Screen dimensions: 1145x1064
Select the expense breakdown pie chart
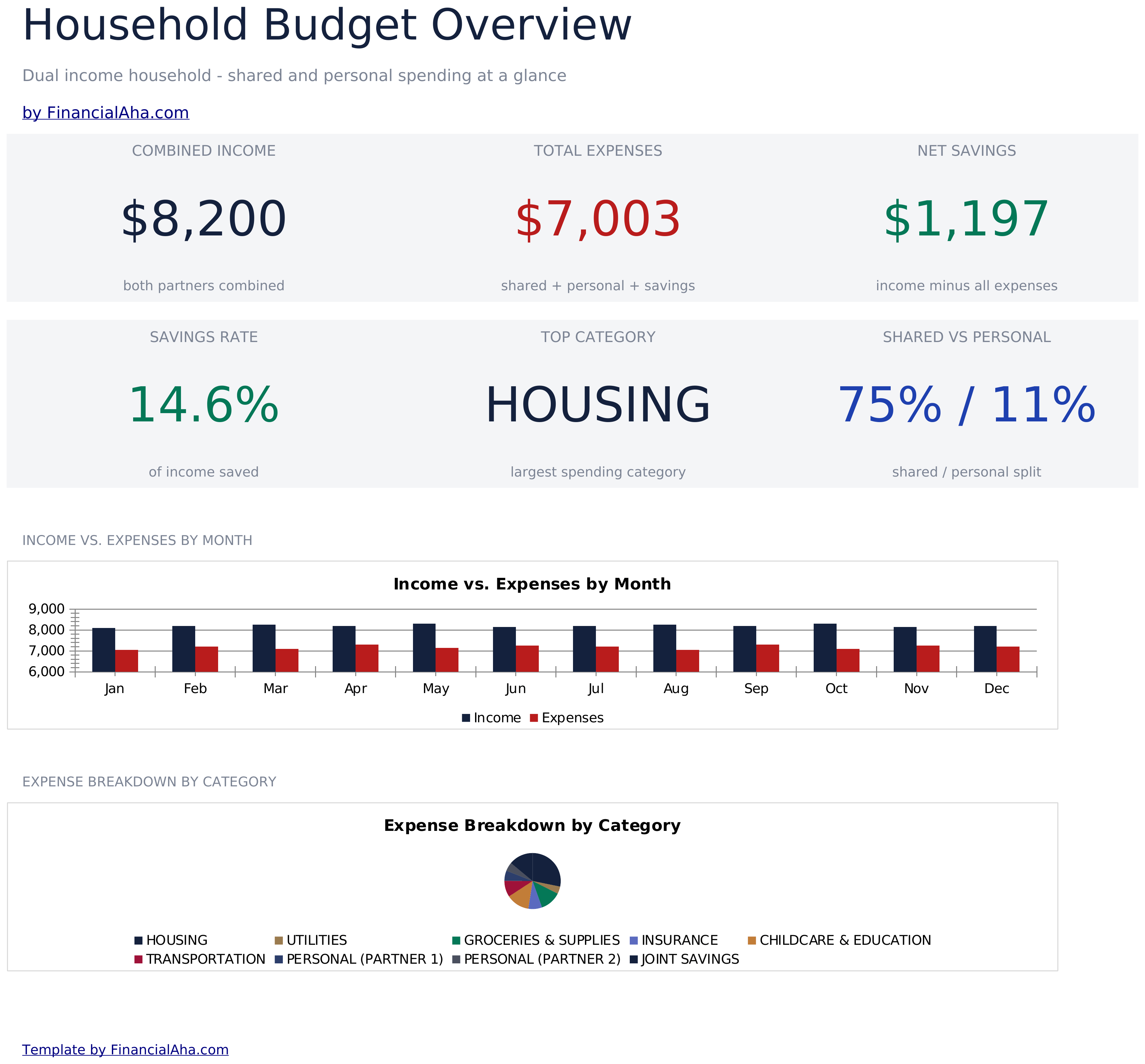[532, 881]
